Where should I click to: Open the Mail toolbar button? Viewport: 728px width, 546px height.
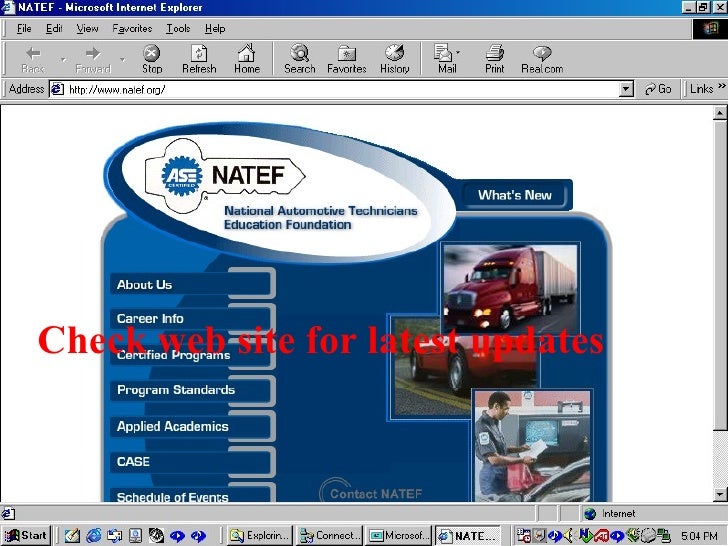(x=446, y=59)
